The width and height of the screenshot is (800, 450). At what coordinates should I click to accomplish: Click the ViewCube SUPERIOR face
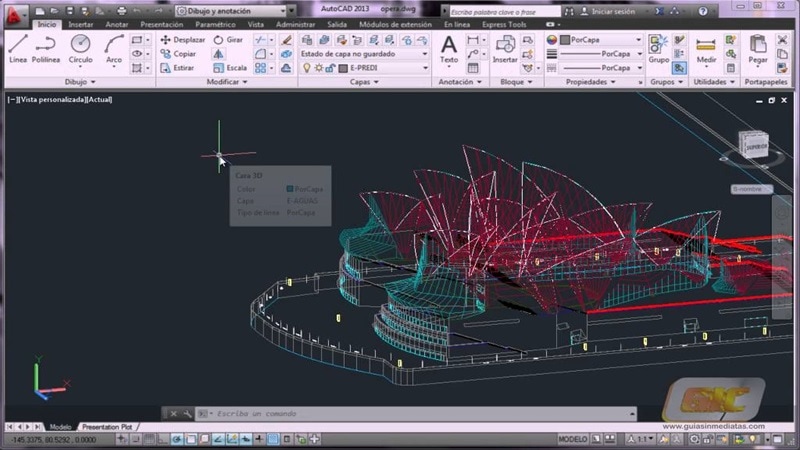pyautogui.click(x=755, y=146)
